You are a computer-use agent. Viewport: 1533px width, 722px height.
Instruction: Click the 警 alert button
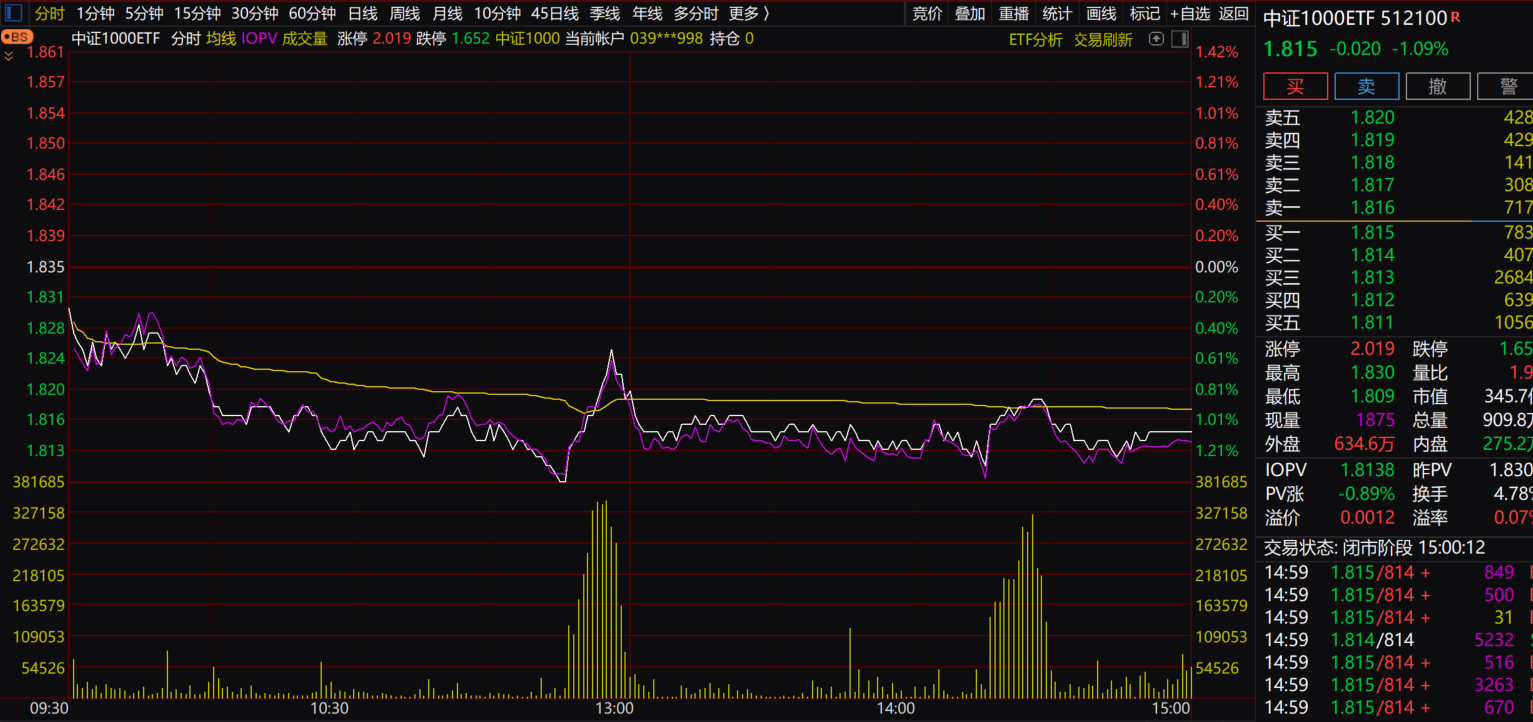[x=1508, y=86]
